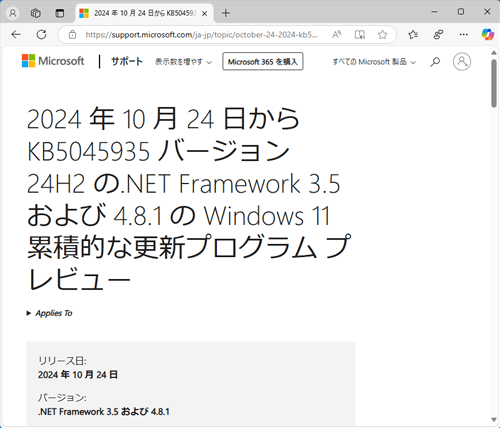Click the リリース日: label
Screen dimensions: 500x428
pos(62,361)
